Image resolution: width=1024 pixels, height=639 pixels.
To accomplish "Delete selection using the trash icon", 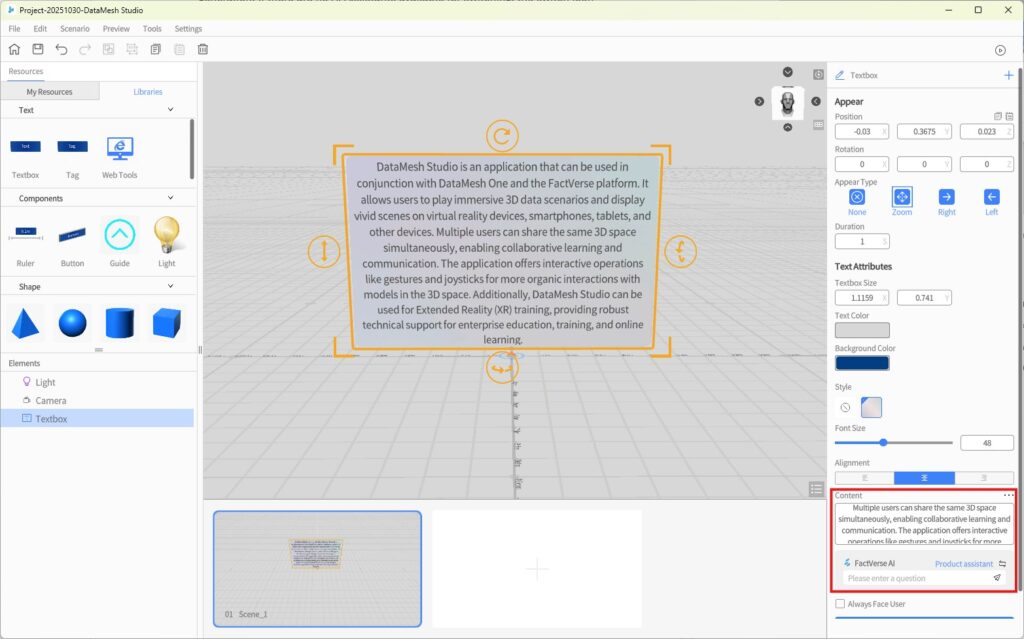I will click(x=203, y=49).
